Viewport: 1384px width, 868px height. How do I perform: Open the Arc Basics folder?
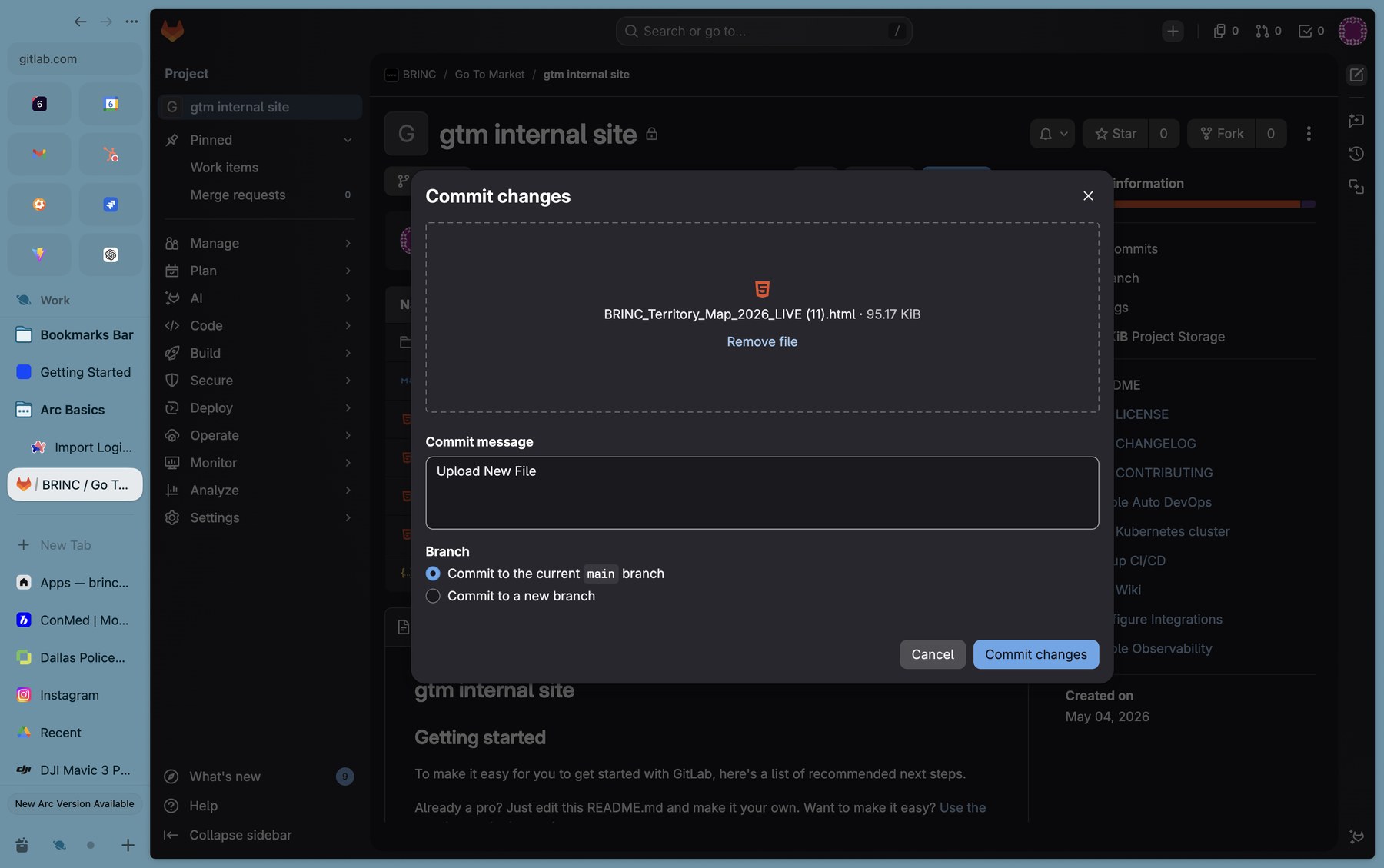[x=75, y=410]
